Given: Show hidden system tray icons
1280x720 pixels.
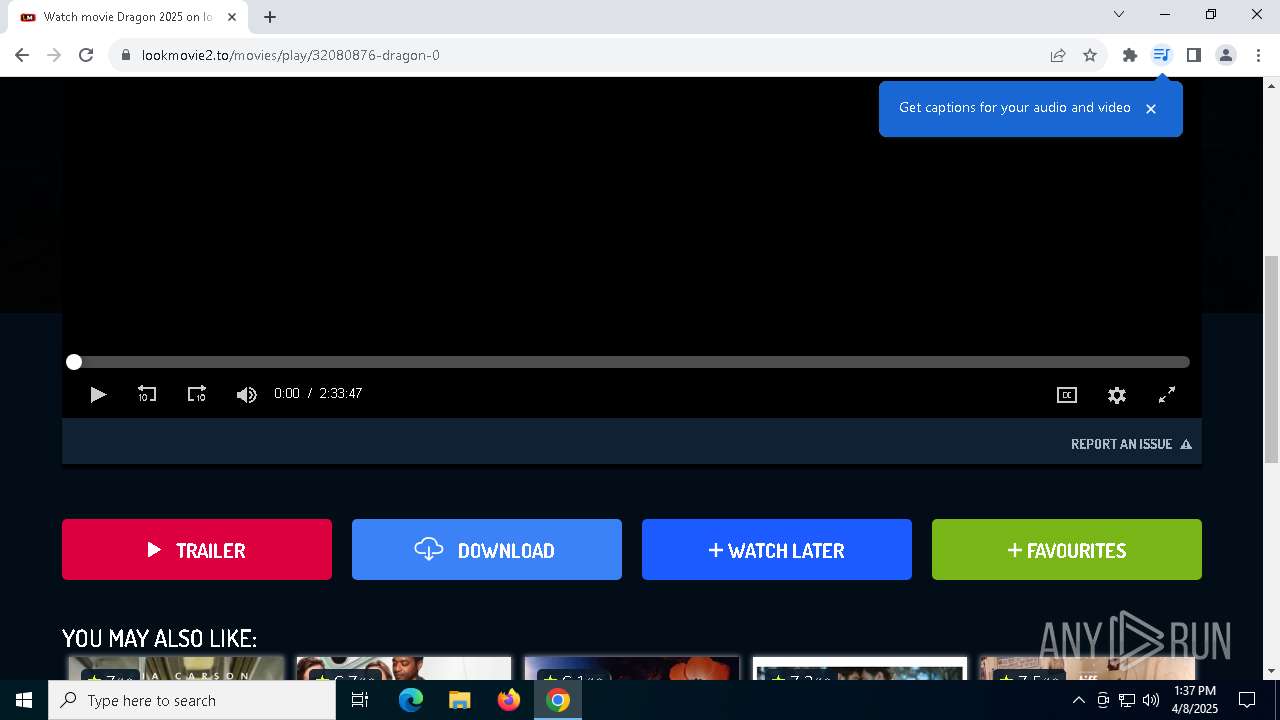Looking at the screenshot, I should (1078, 700).
